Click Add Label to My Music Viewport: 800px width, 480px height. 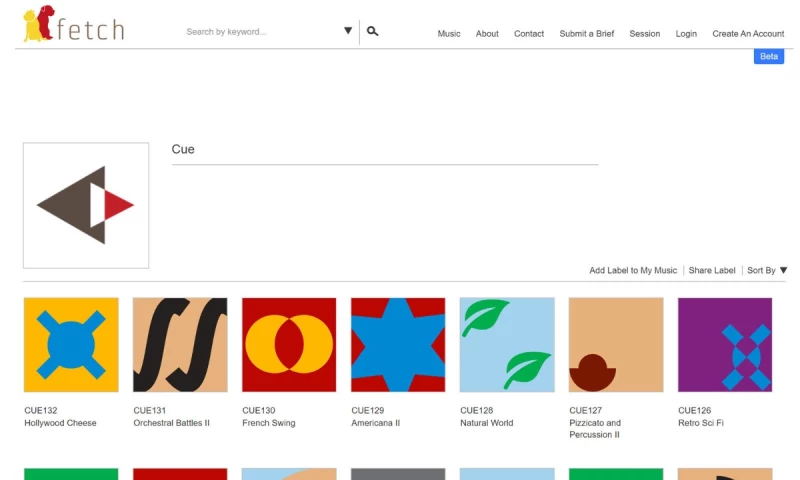click(x=633, y=271)
